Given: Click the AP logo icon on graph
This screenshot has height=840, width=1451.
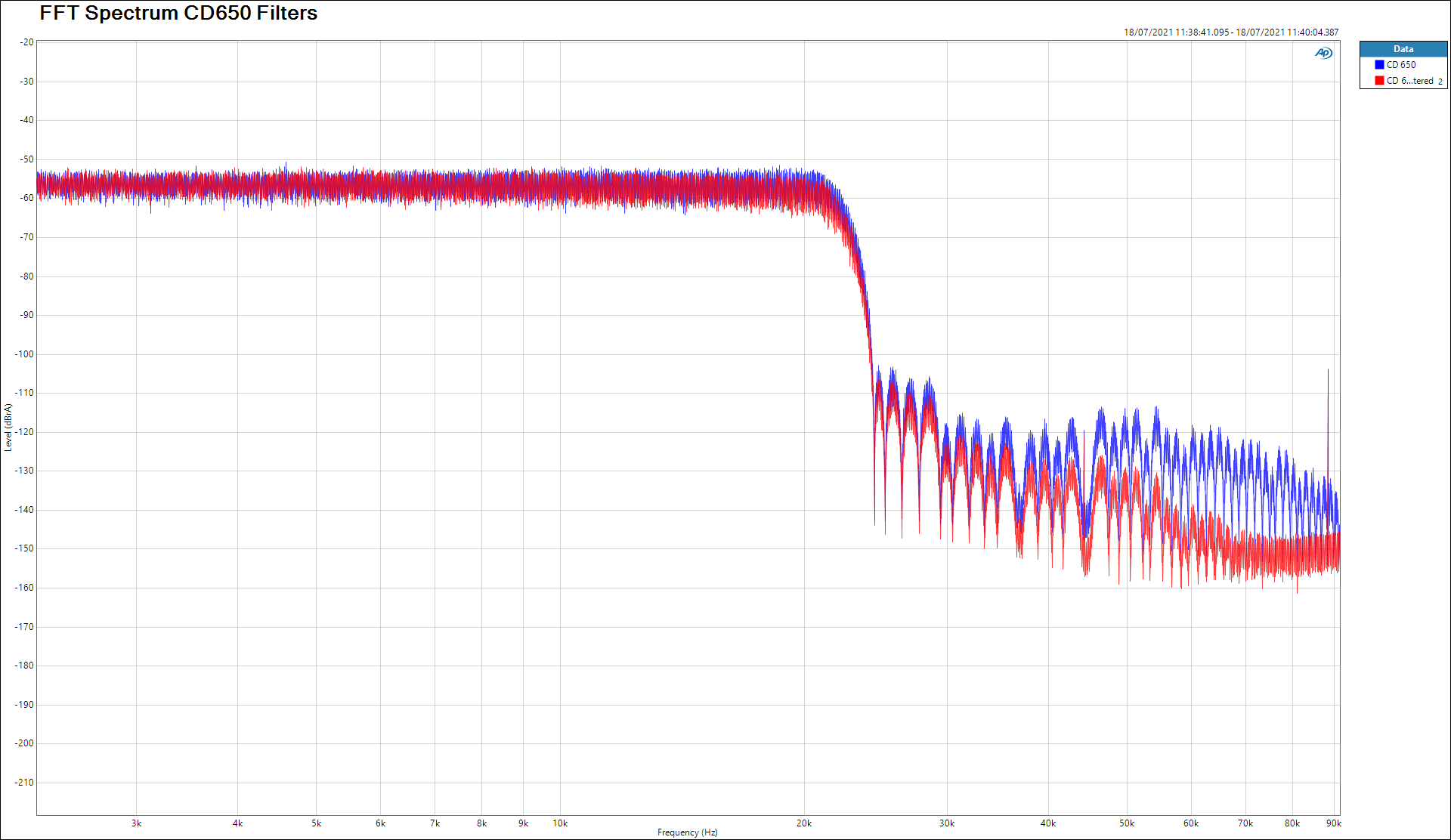Looking at the screenshot, I should tap(1323, 53).
